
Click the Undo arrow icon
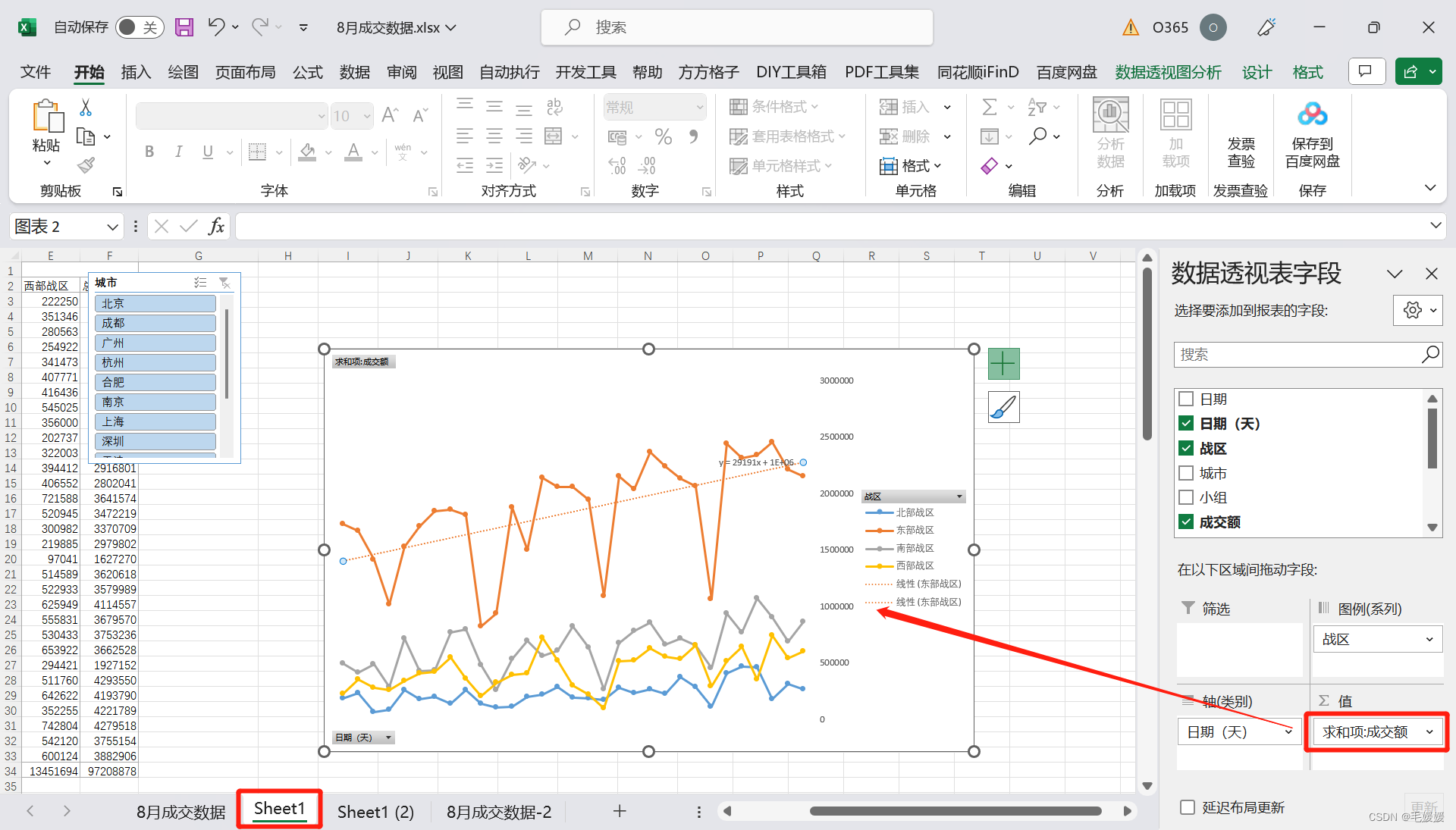[x=216, y=27]
